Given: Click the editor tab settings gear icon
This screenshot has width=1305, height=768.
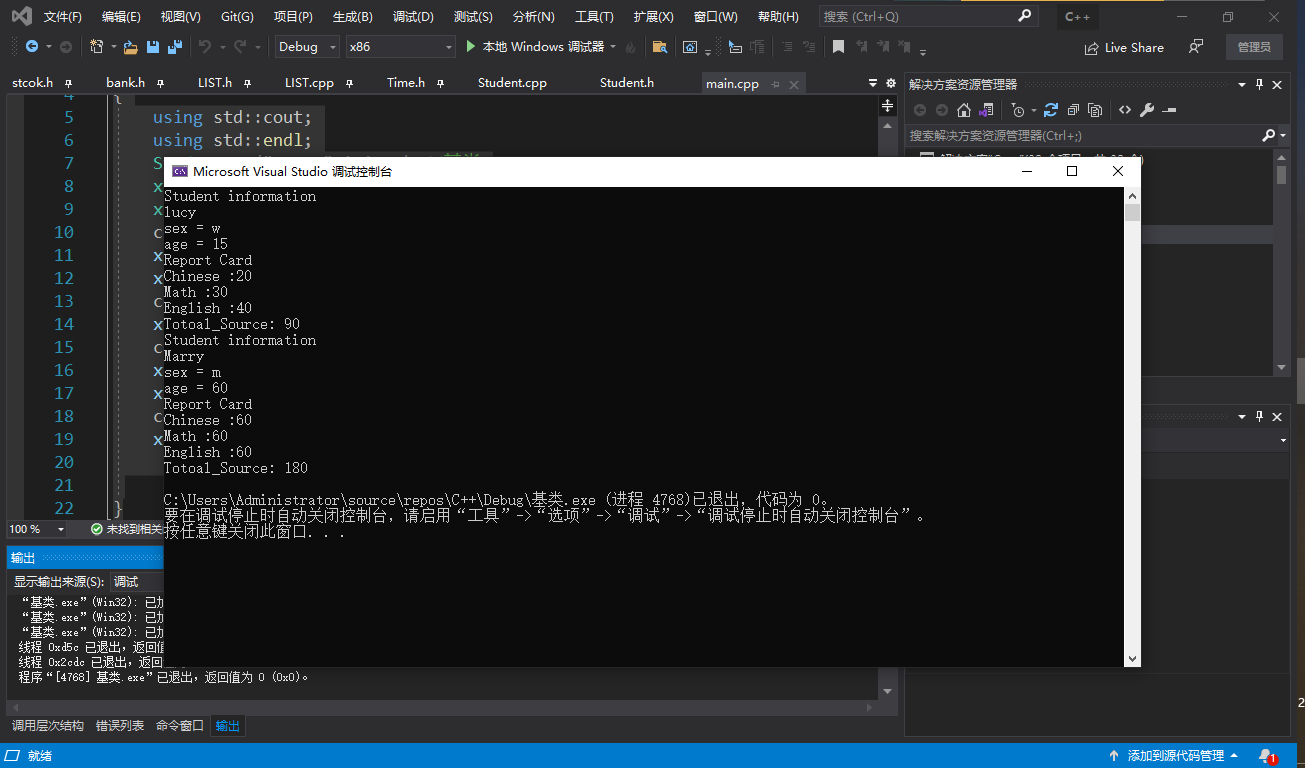Looking at the screenshot, I should pyautogui.click(x=890, y=84).
